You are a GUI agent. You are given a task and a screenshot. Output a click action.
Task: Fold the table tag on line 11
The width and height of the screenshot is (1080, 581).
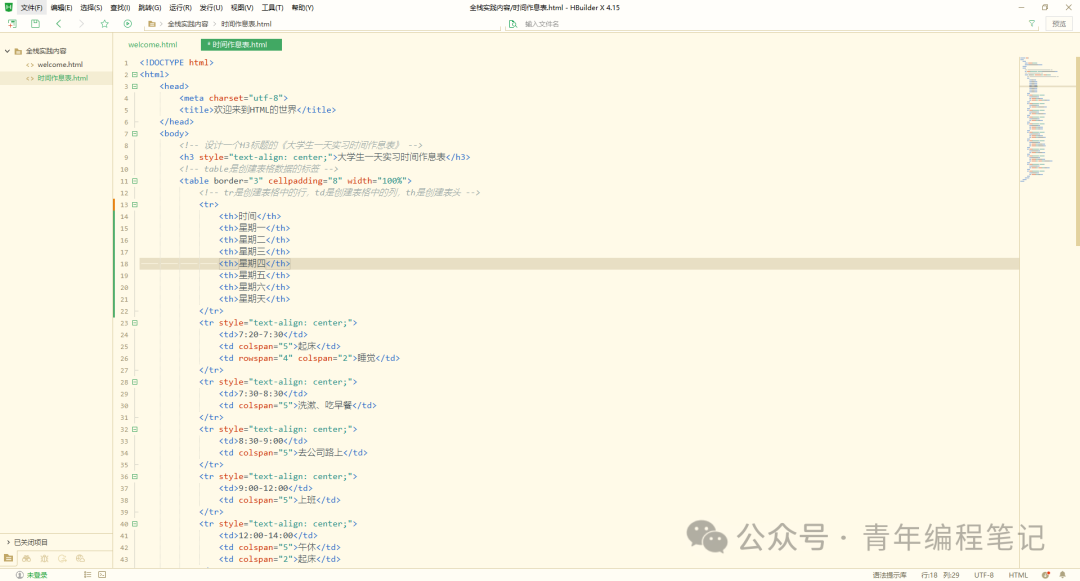pos(135,181)
